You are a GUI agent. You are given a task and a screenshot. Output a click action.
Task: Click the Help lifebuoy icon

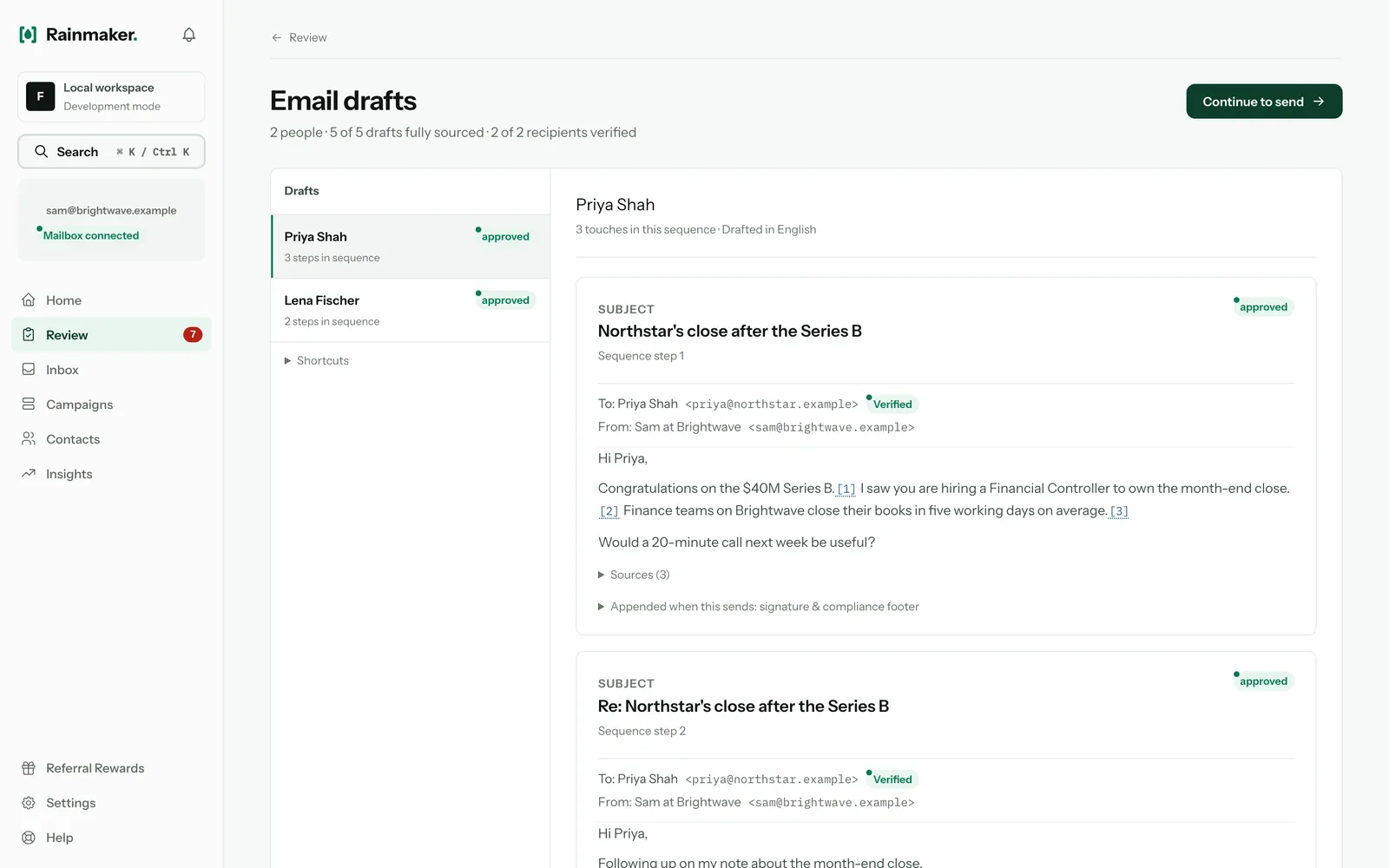pos(29,838)
